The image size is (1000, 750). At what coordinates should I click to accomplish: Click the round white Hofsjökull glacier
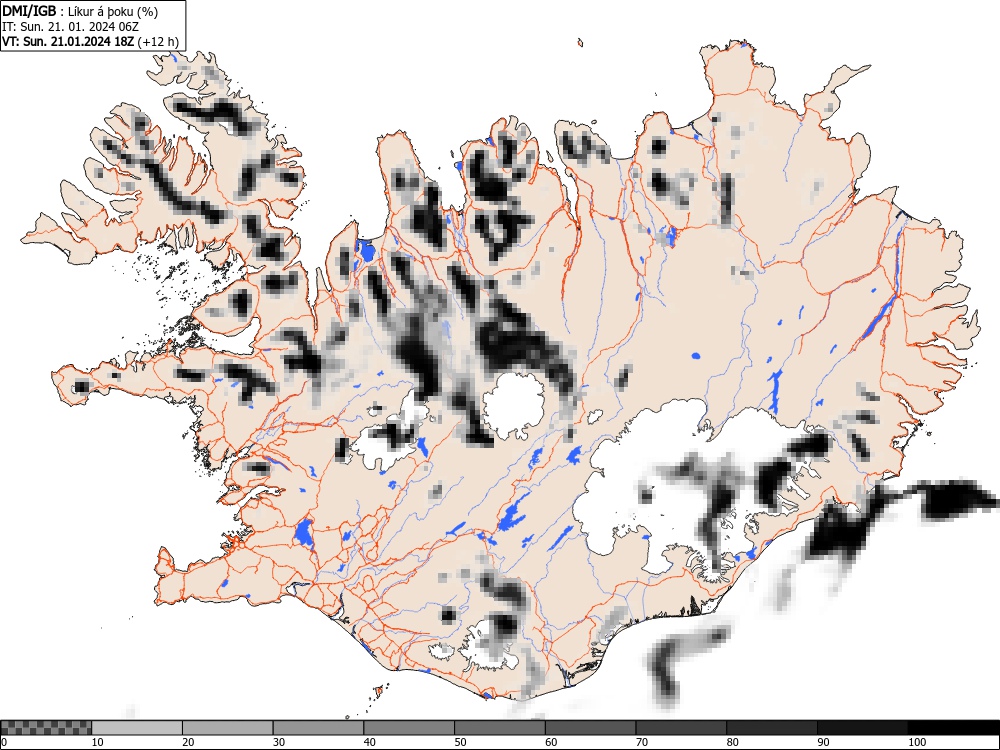[x=513, y=406]
